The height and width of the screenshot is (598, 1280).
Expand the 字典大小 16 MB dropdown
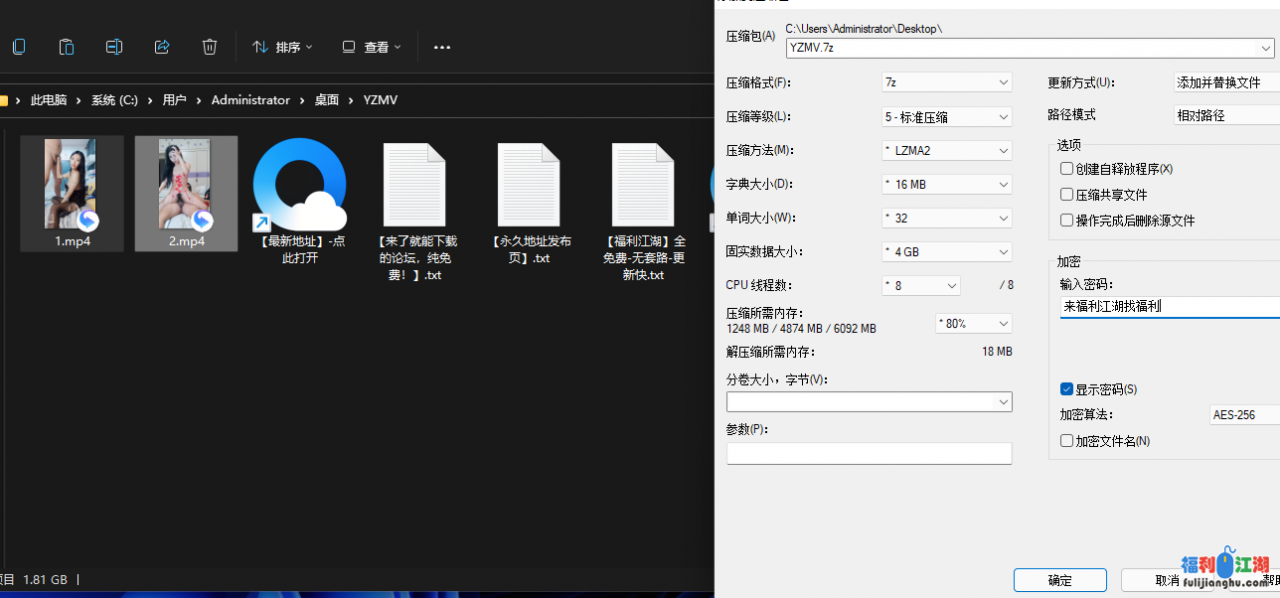pyautogui.click(x=947, y=184)
